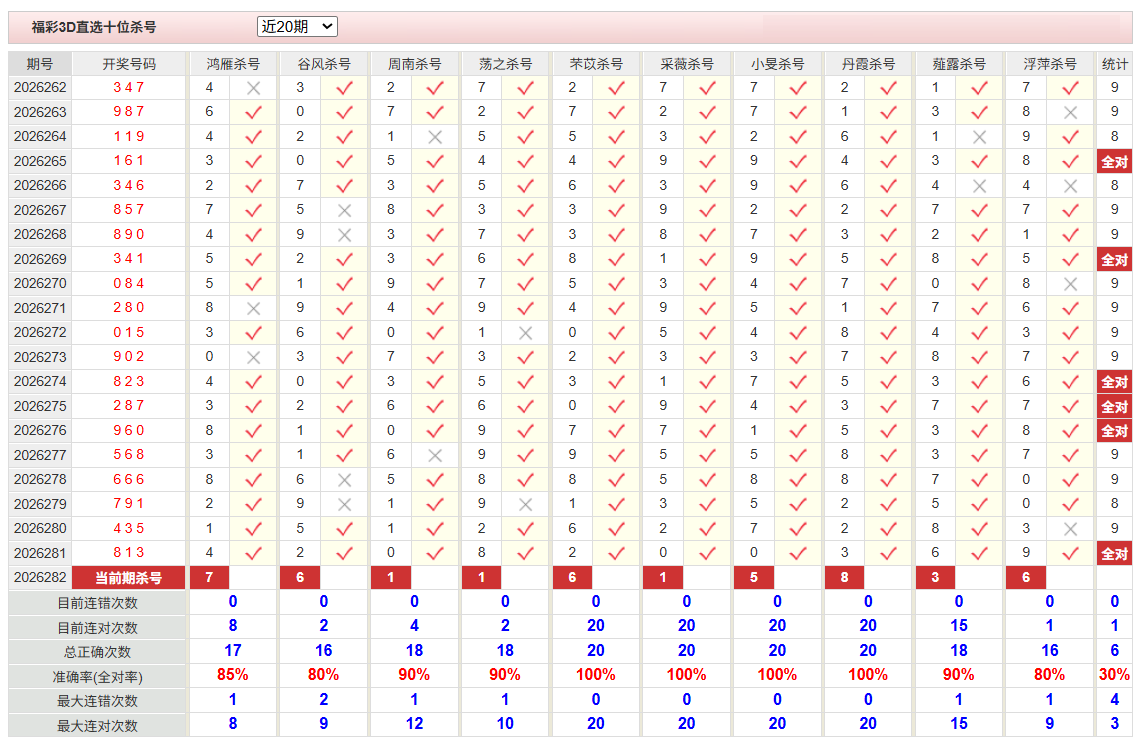Click winning number 084 in row 2026270

(129, 284)
